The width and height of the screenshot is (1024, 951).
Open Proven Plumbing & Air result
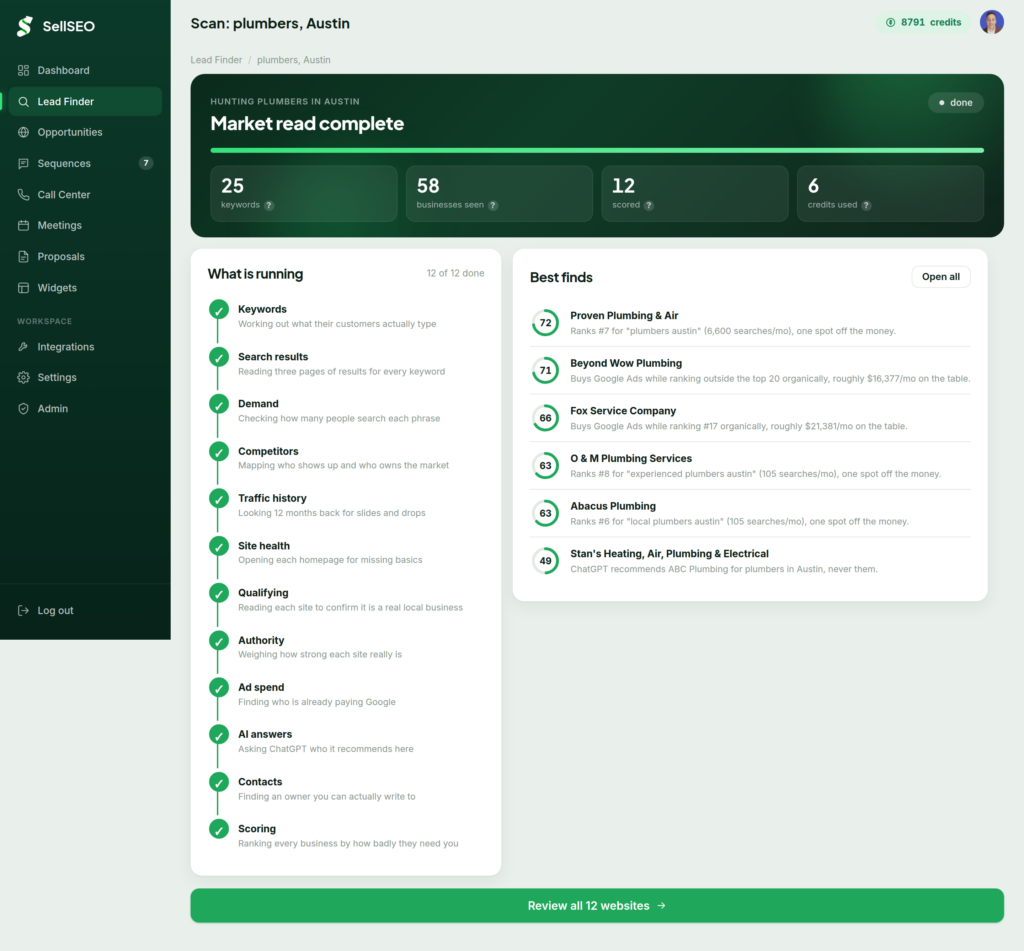point(750,323)
